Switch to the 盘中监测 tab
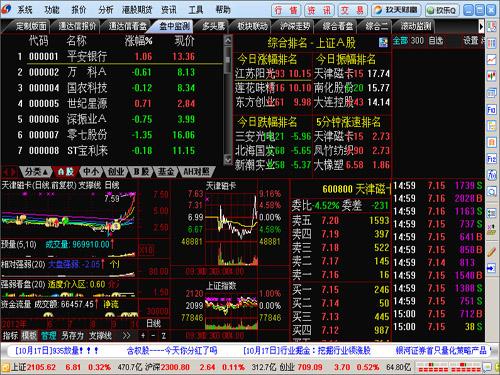 173,26
